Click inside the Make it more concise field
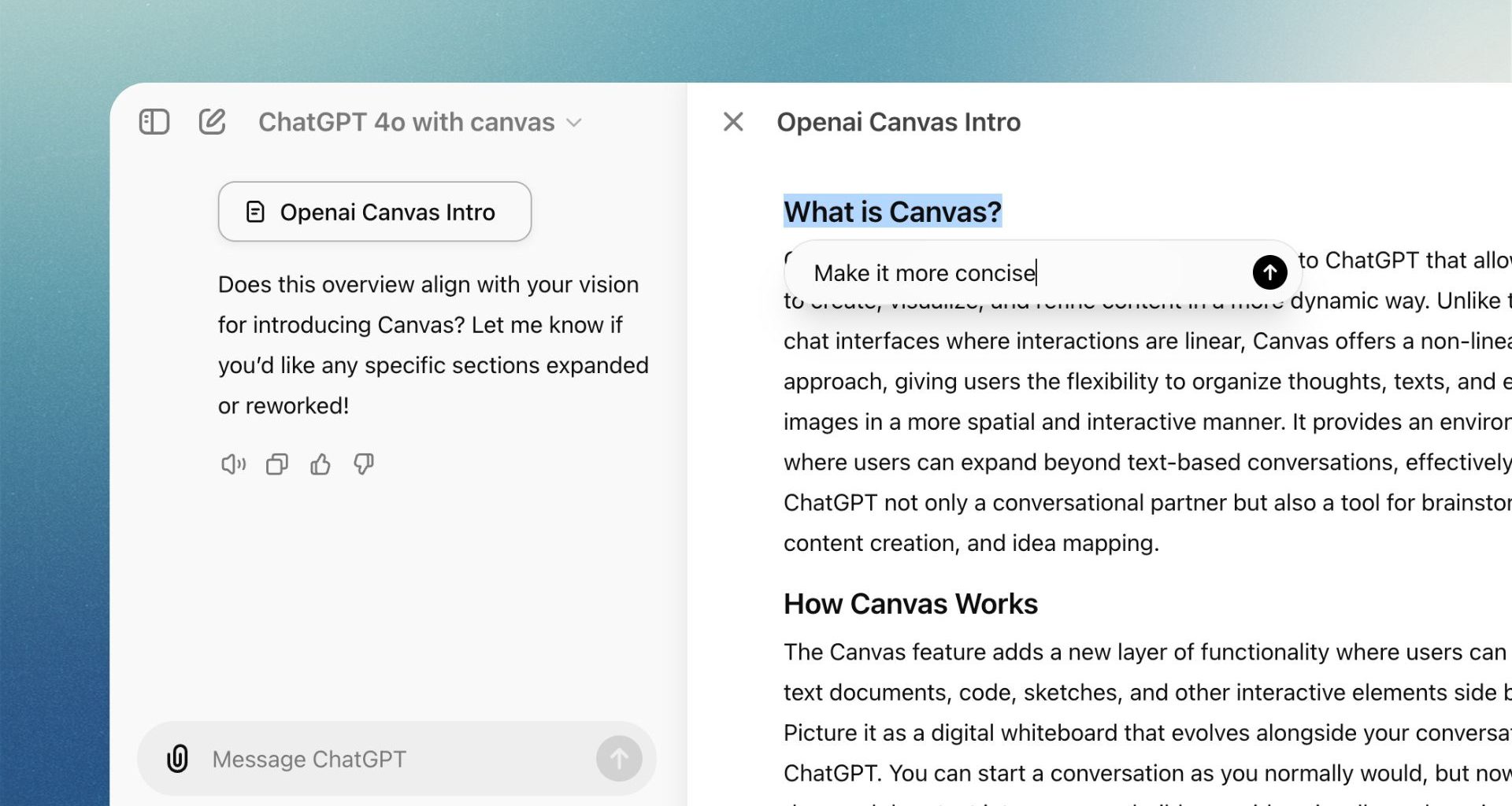 pyautogui.click(x=925, y=272)
